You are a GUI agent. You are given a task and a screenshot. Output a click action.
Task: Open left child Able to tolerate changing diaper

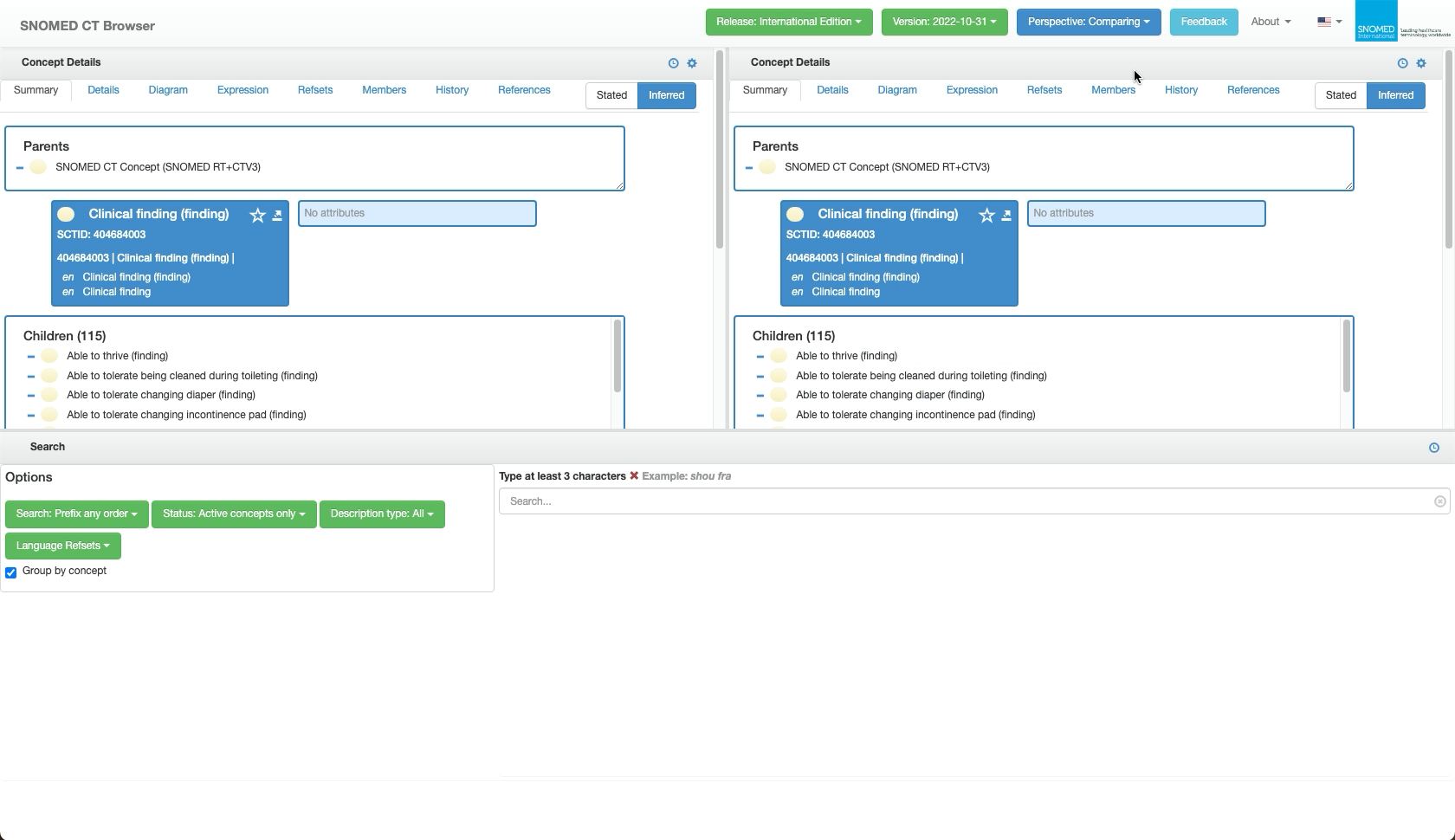pyautogui.click(x=161, y=395)
